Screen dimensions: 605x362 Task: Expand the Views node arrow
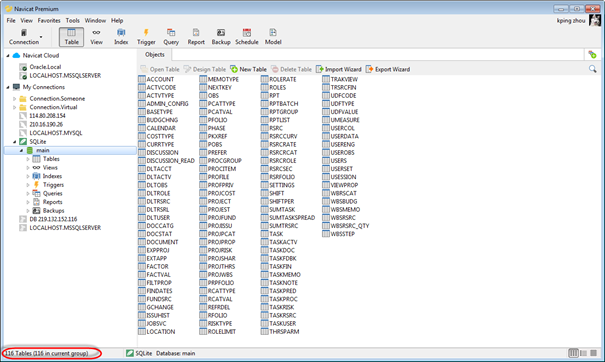(28, 167)
